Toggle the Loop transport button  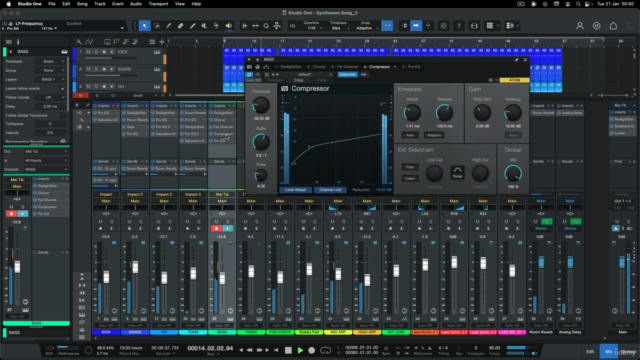pyautogui.click(x=325, y=350)
